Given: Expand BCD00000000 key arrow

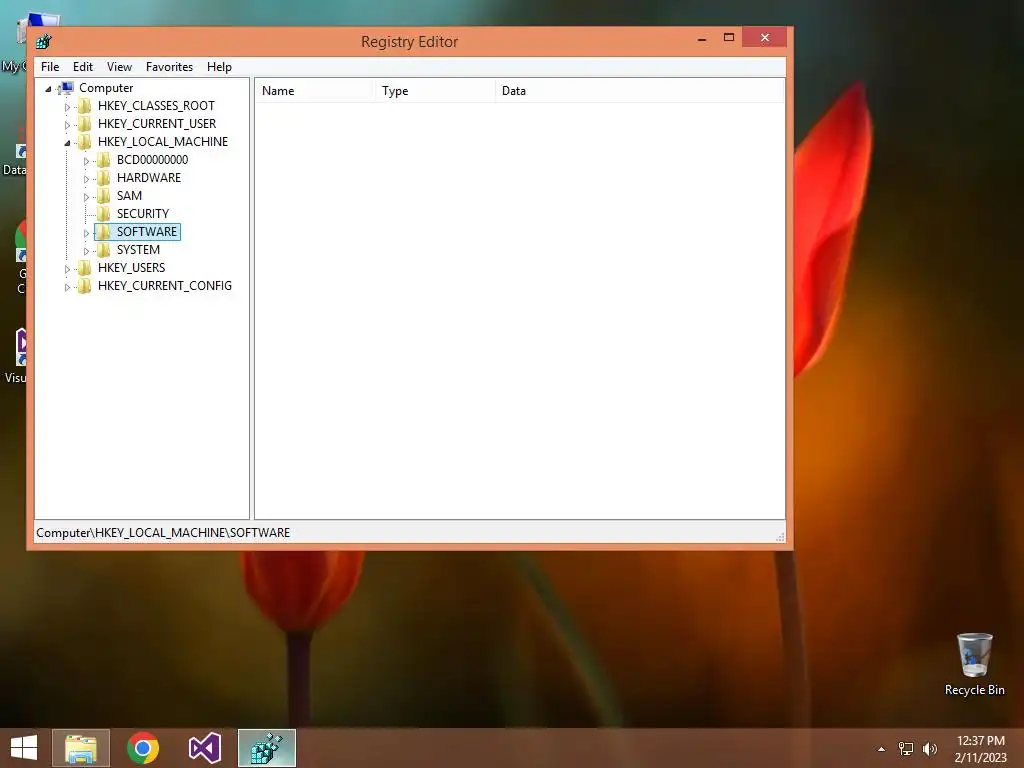Looking at the screenshot, I should pos(86,161).
